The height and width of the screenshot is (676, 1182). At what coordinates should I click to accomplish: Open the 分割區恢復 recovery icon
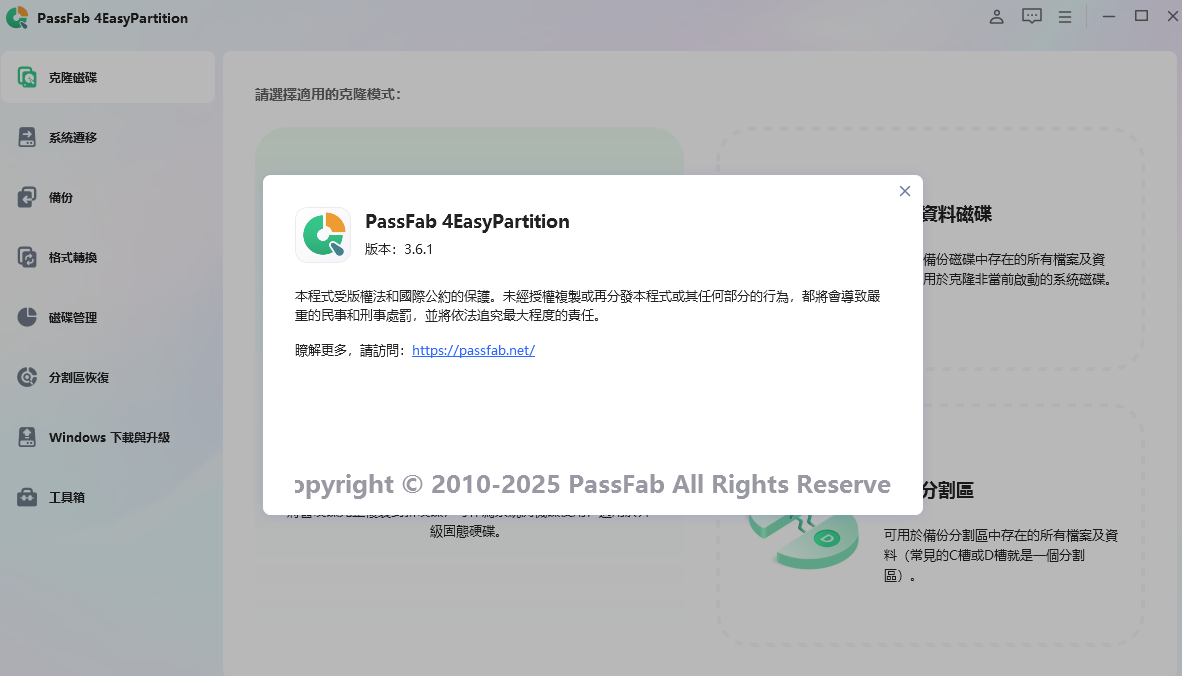click(27, 377)
